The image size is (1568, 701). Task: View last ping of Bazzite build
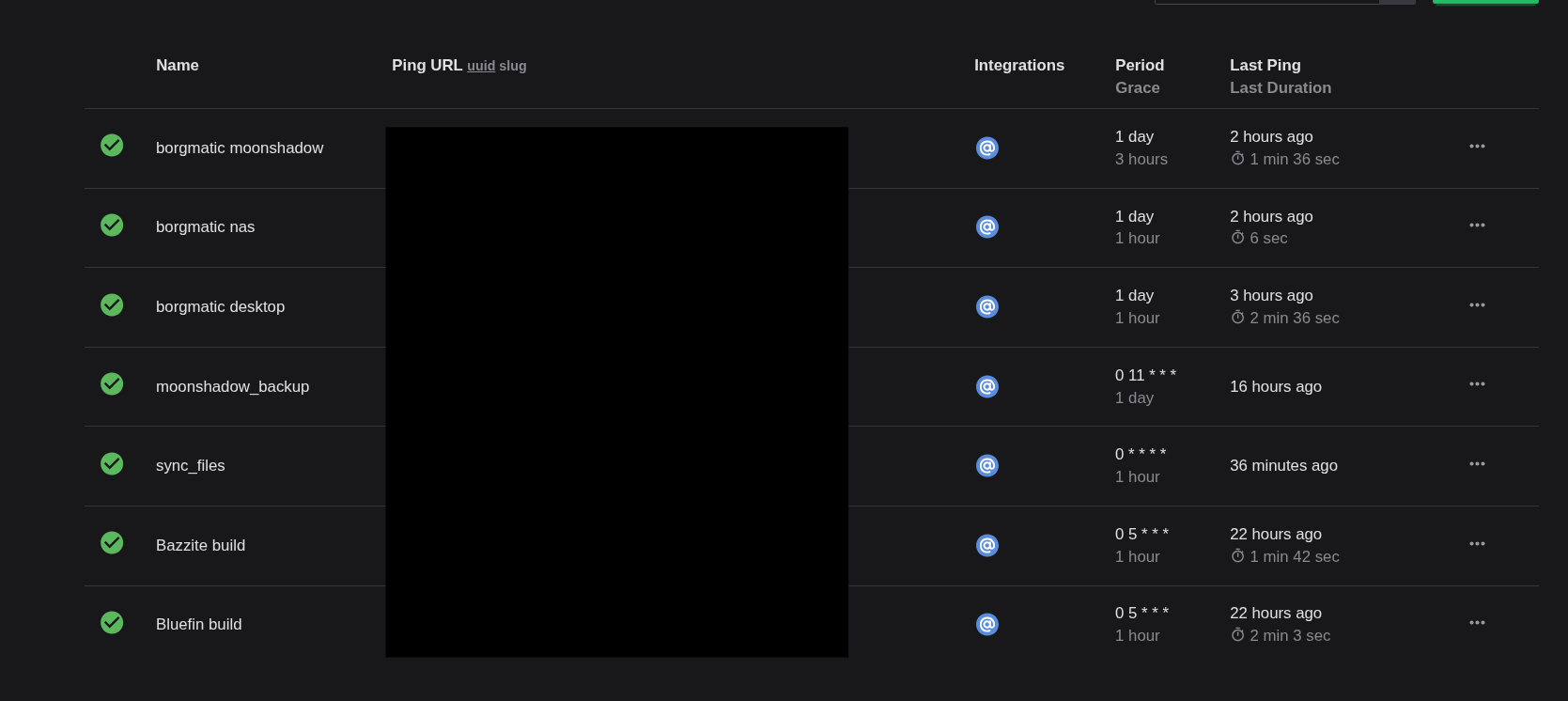click(x=1275, y=534)
